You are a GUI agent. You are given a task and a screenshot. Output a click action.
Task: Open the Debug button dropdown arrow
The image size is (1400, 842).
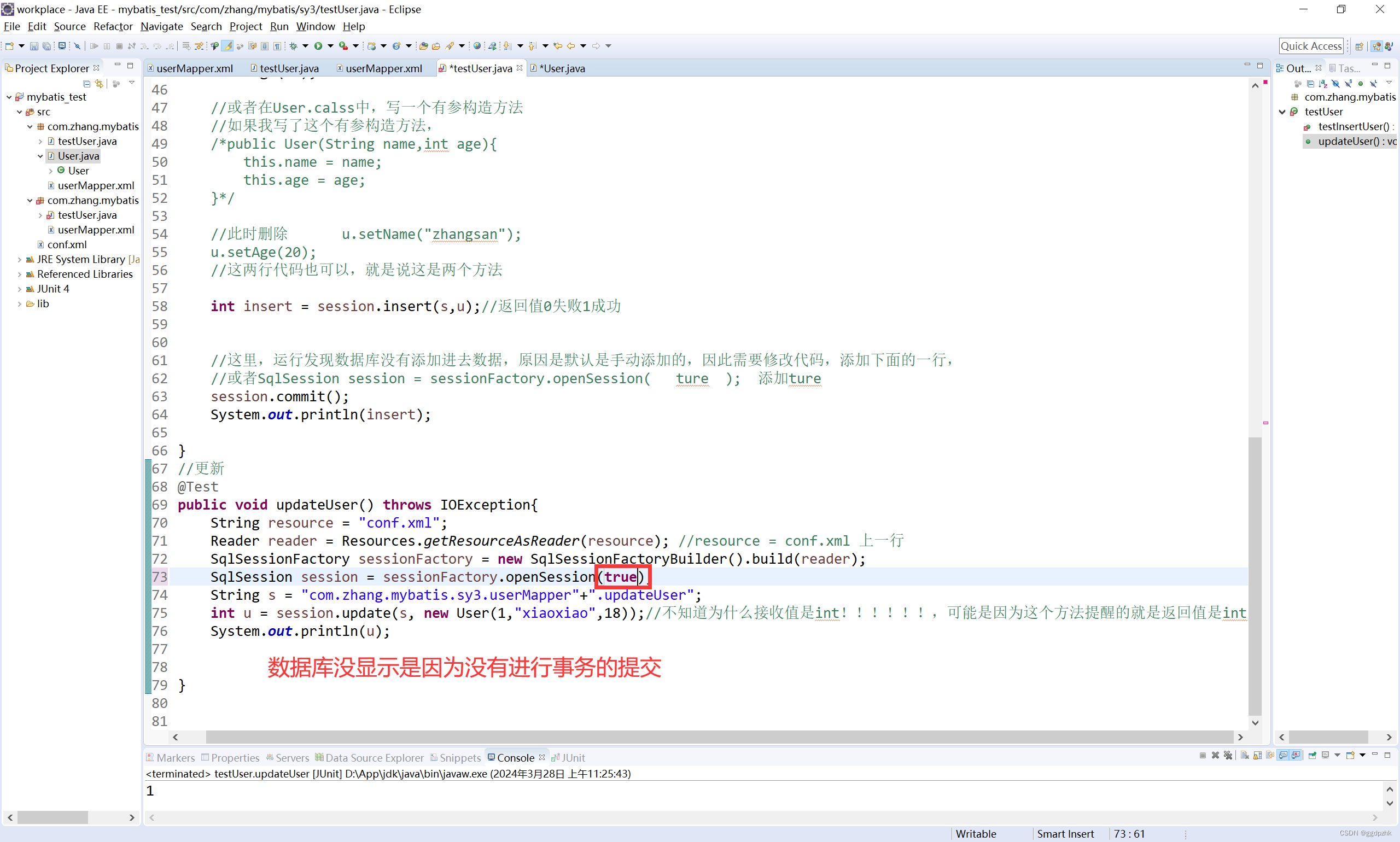point(305,46)
